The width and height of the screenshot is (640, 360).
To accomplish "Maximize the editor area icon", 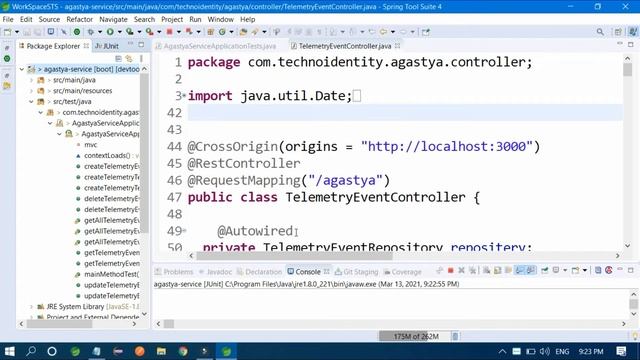I will 631,44.
